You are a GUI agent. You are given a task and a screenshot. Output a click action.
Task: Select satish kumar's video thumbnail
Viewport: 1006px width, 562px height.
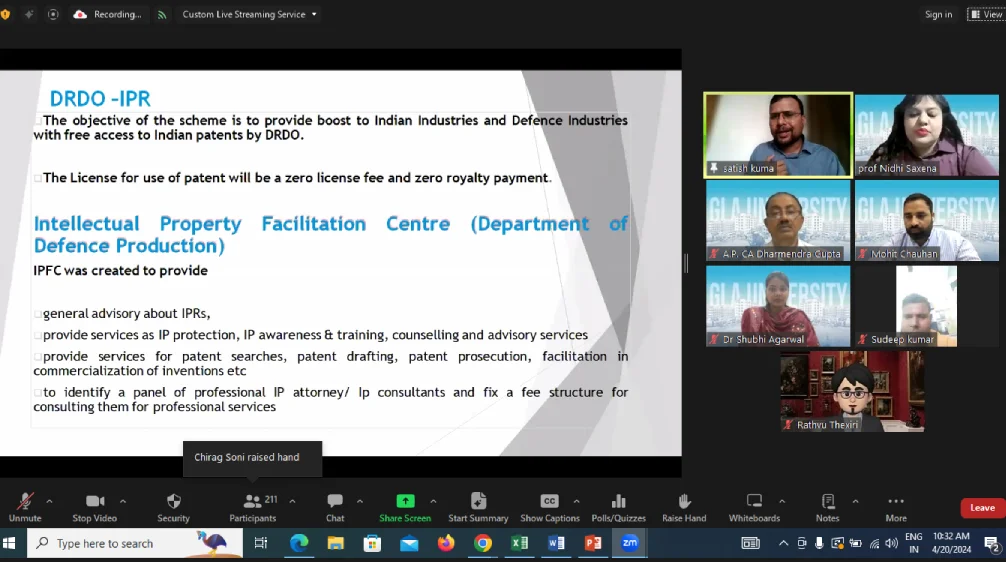[778, 135]
